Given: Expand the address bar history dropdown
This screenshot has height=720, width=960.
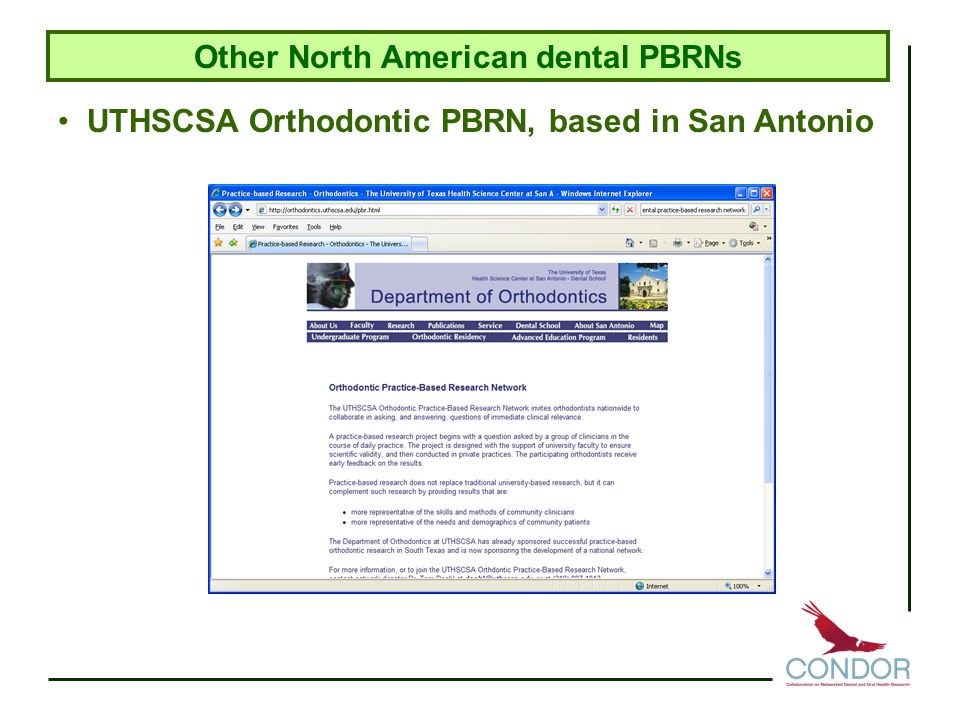Looking at the screenshot, I should click(x=602, y=210).
